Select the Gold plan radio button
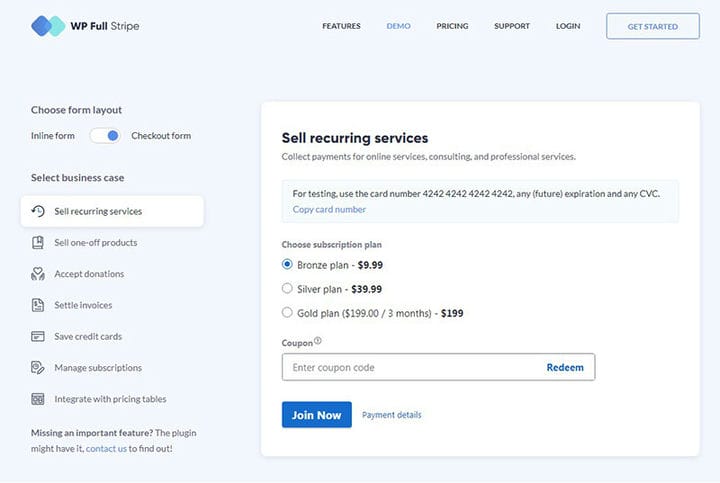720x483 pixels. pos(287,313)
